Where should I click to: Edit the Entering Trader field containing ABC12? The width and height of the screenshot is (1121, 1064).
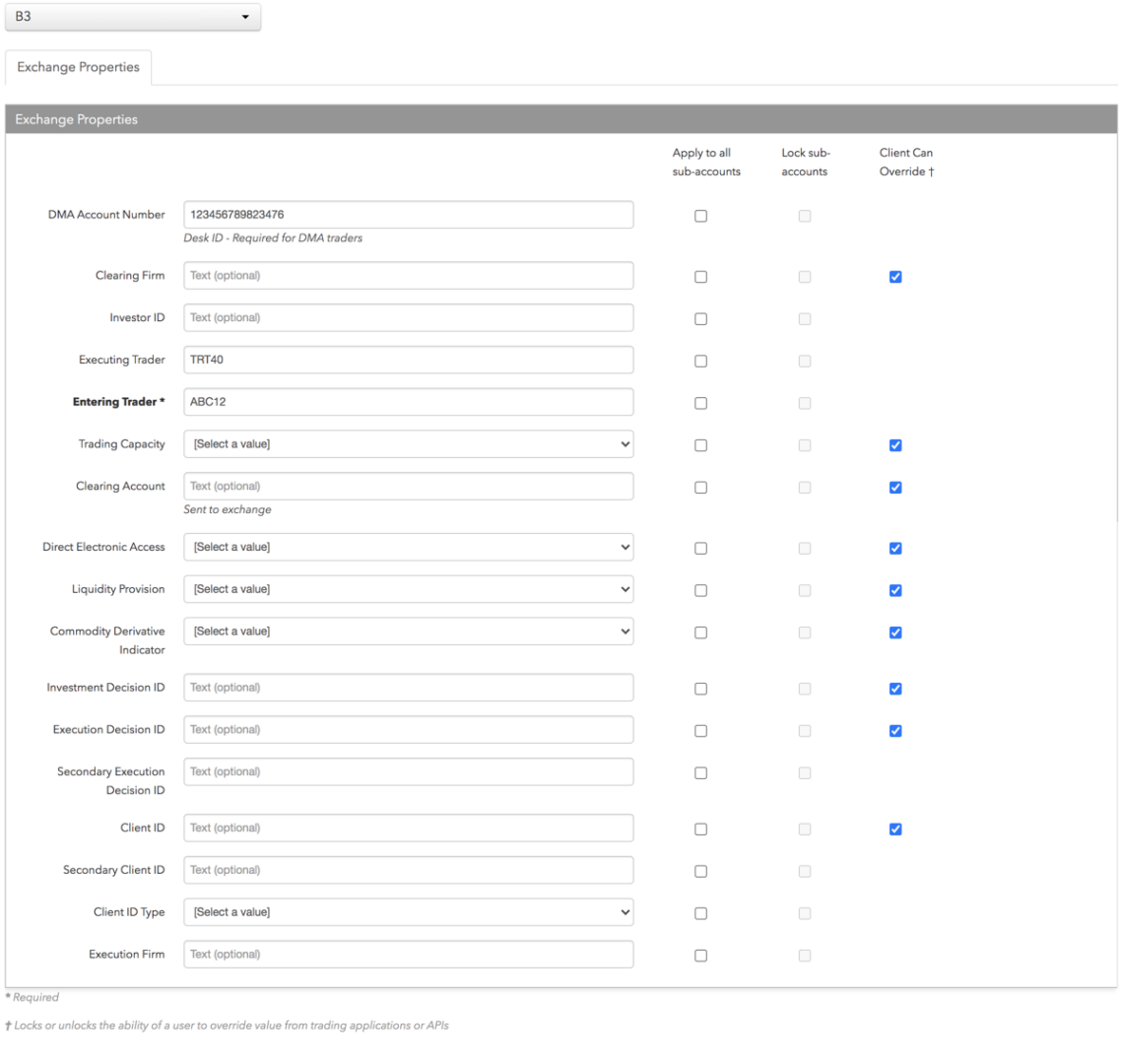[408, 402]
